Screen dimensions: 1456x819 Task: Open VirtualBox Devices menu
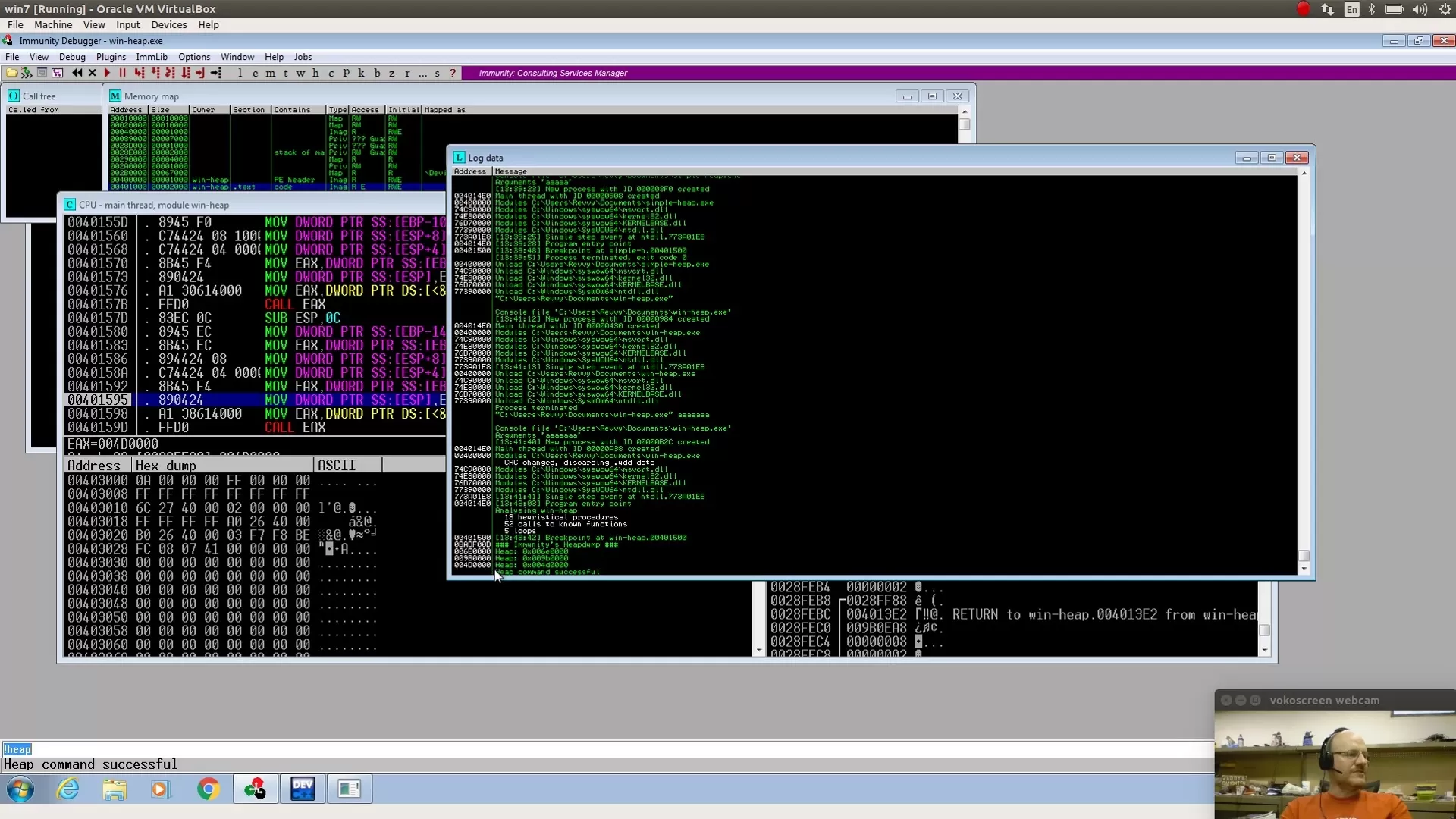pyautogui.click(x=168, y=25)
